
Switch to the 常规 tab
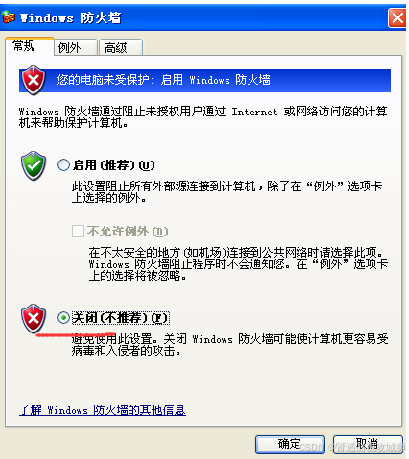click(23, 46)
